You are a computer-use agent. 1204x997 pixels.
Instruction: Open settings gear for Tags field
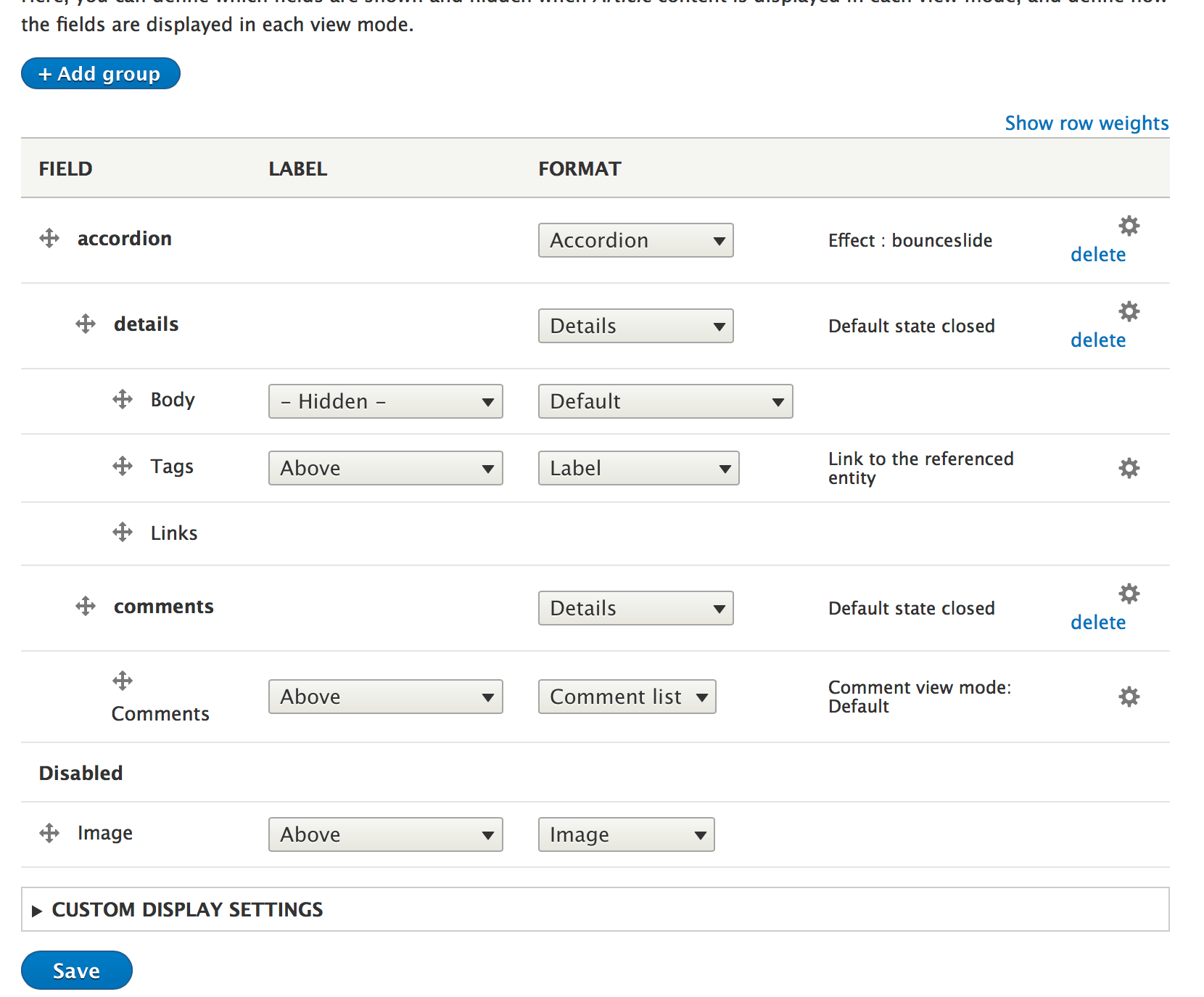click(x=1129, y=468)
